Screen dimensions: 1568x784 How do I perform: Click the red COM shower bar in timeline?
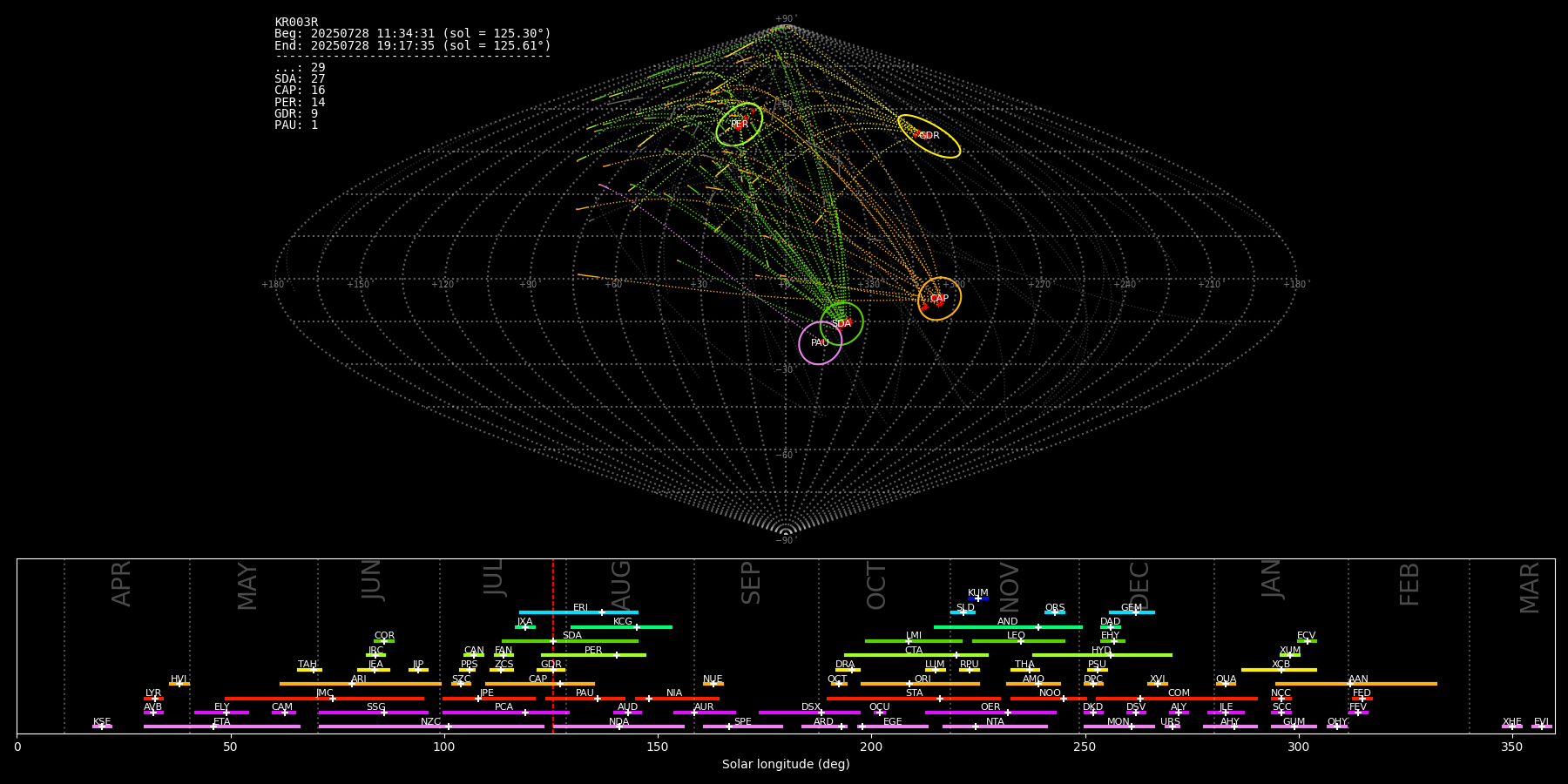(1177, 699)
